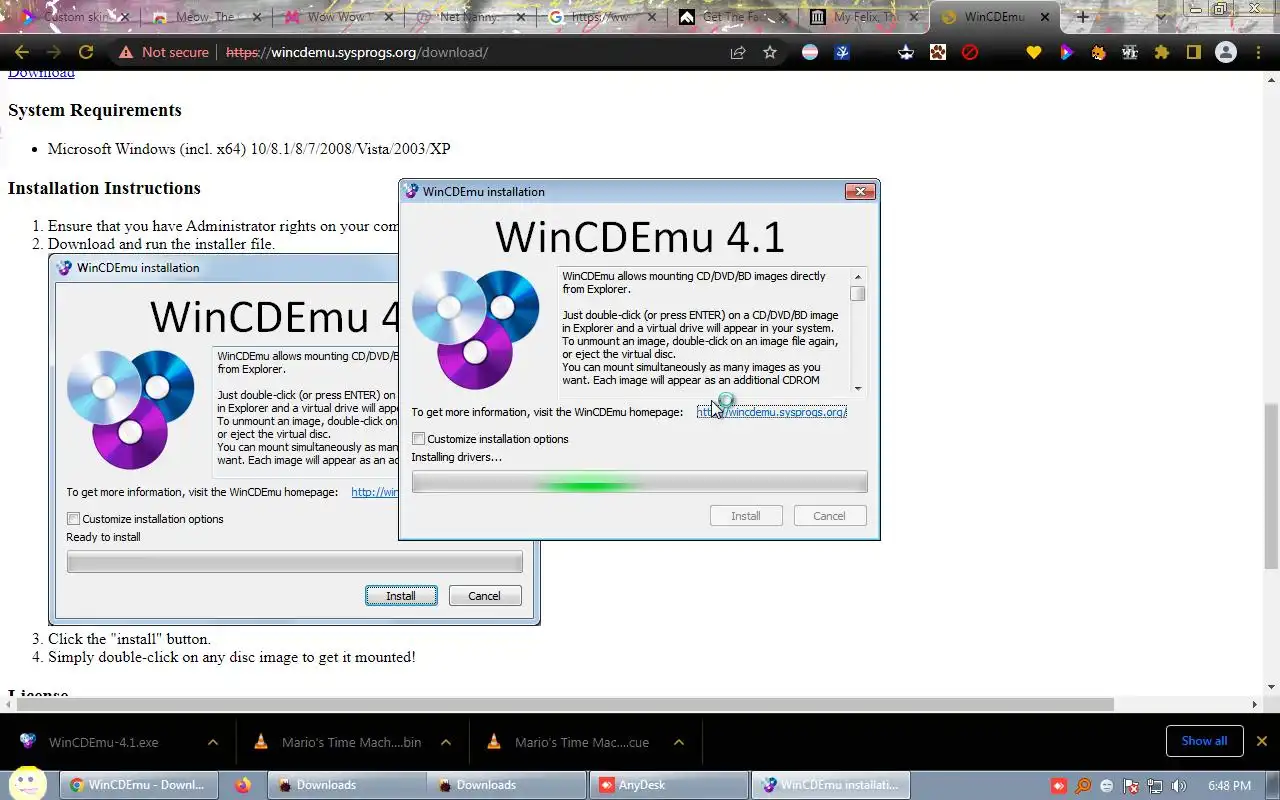Click the address bar URL field
The image size is (1280, 800).
[470, 52]
